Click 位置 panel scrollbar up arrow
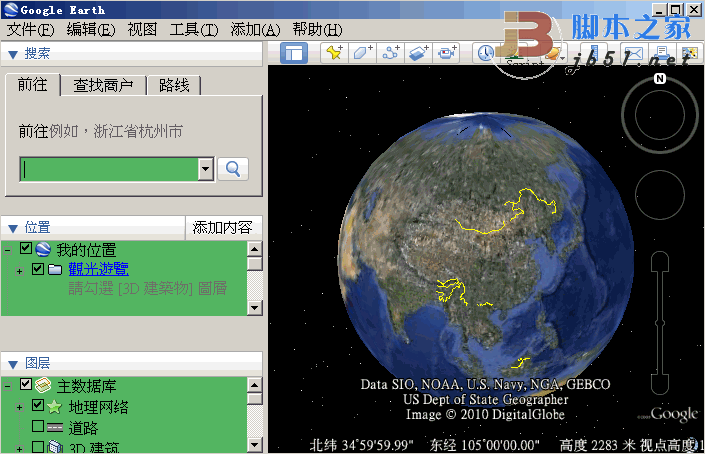The height and width of the screenshot is (454, 705). [x=254, y=249]
